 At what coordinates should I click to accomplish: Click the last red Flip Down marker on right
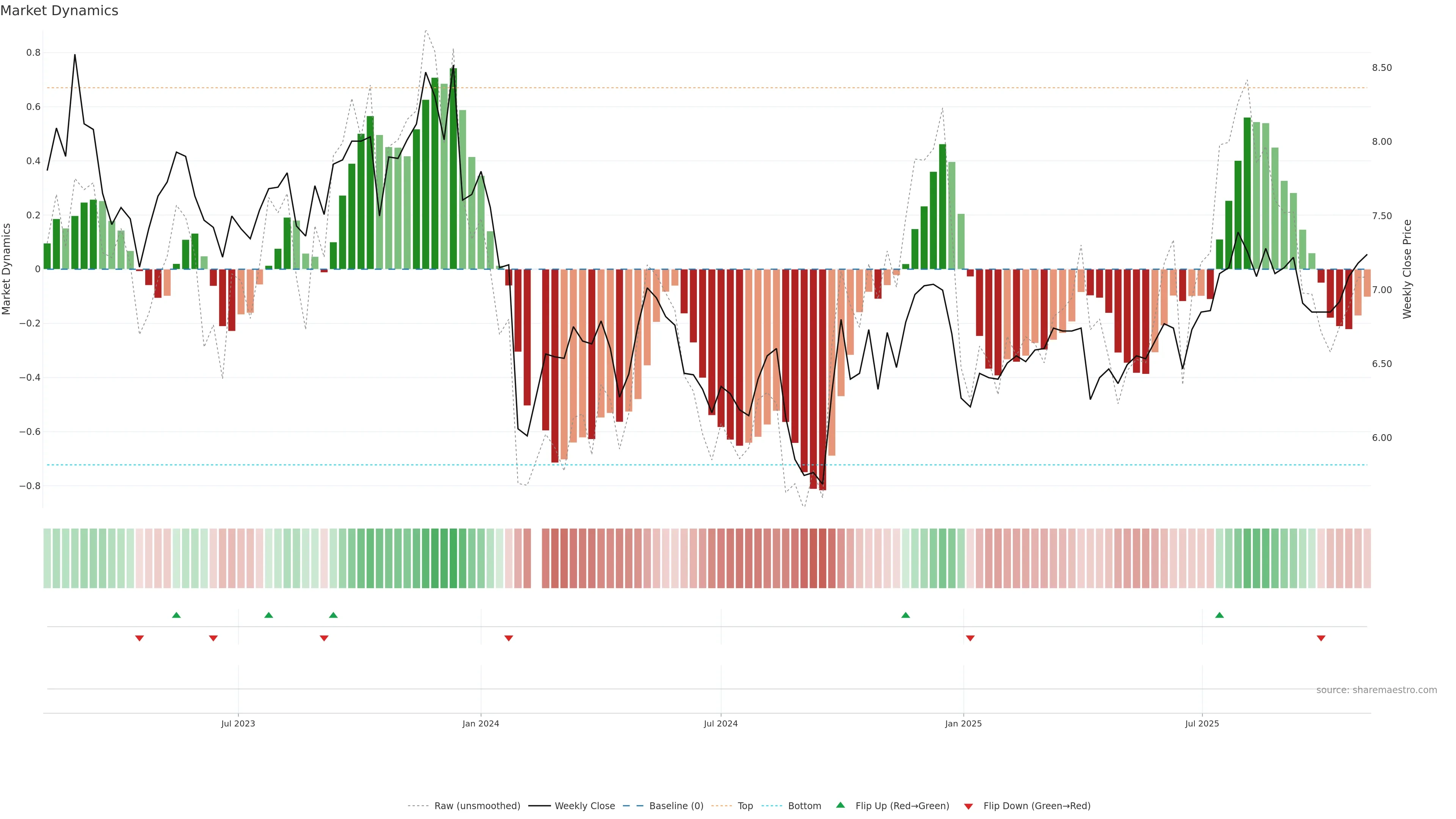tap(1321, 638)
